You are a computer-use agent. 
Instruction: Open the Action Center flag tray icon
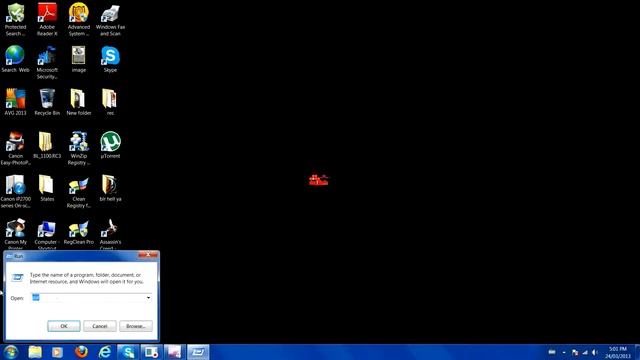575,352
